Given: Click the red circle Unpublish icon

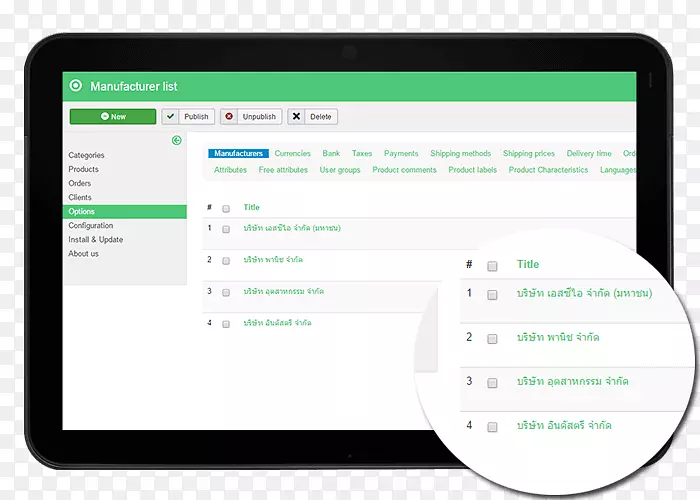Looking at the screenshot, I should (229, 117).
